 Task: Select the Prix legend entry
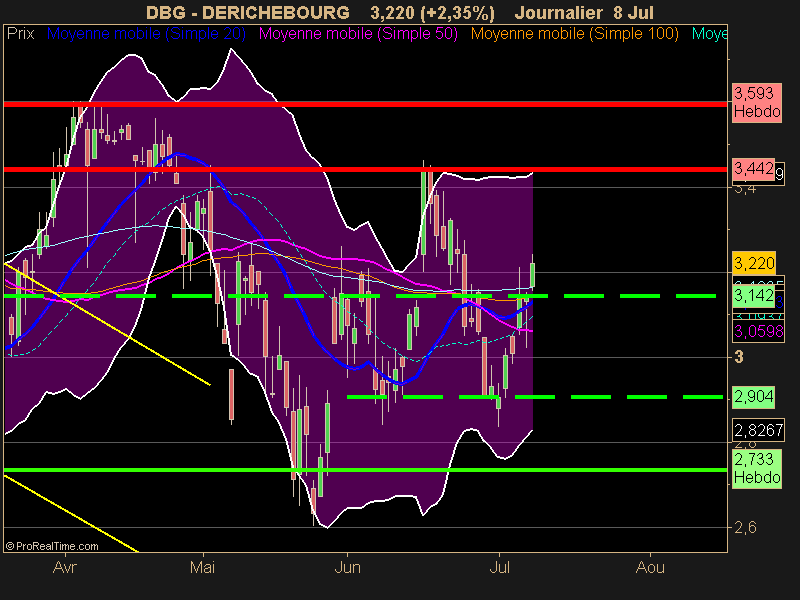(20, 34)
